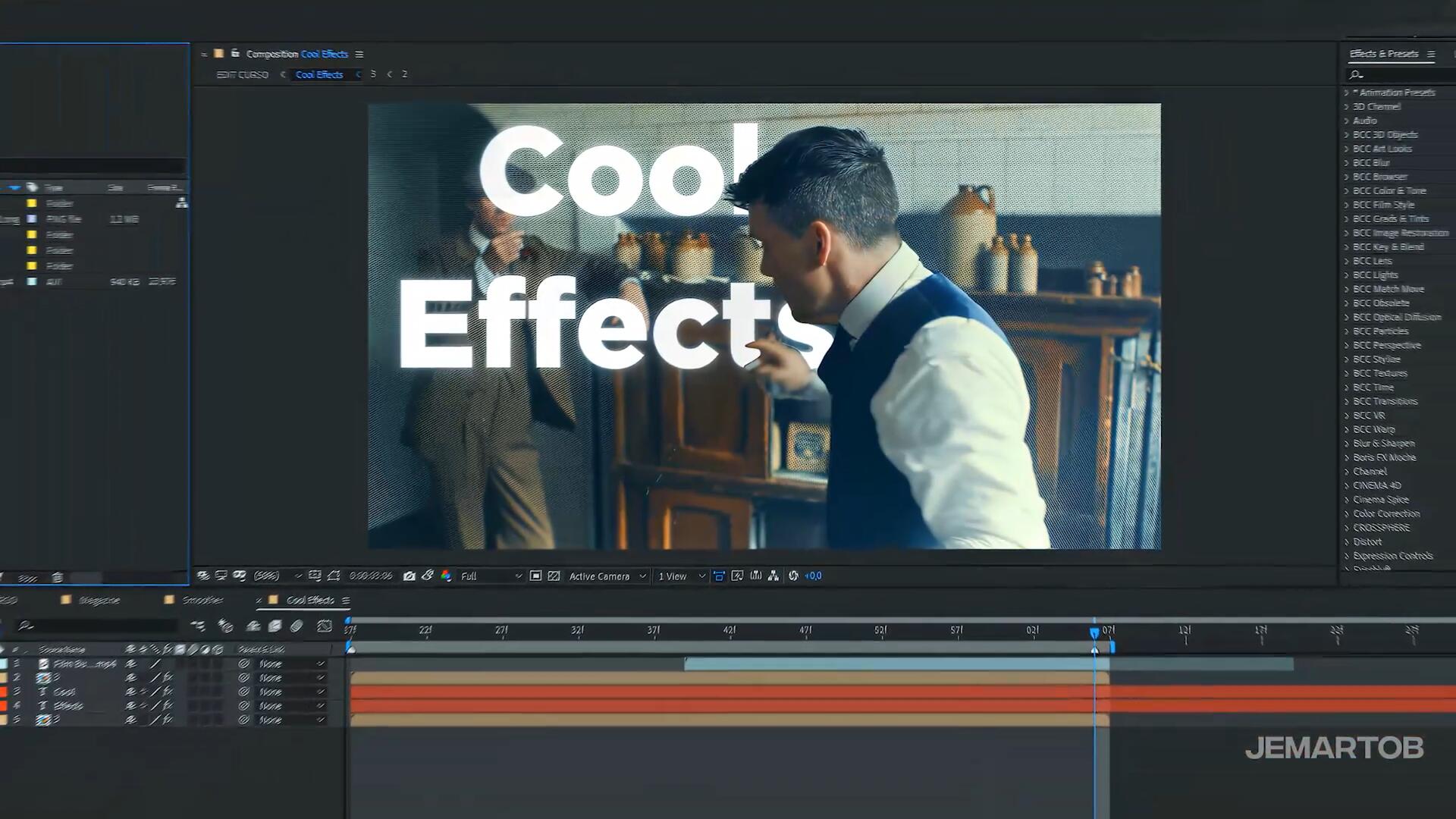The image size is (1456, 819).
Task: Click the fast previews icon in the viewer bar
Action: point(737,576)
